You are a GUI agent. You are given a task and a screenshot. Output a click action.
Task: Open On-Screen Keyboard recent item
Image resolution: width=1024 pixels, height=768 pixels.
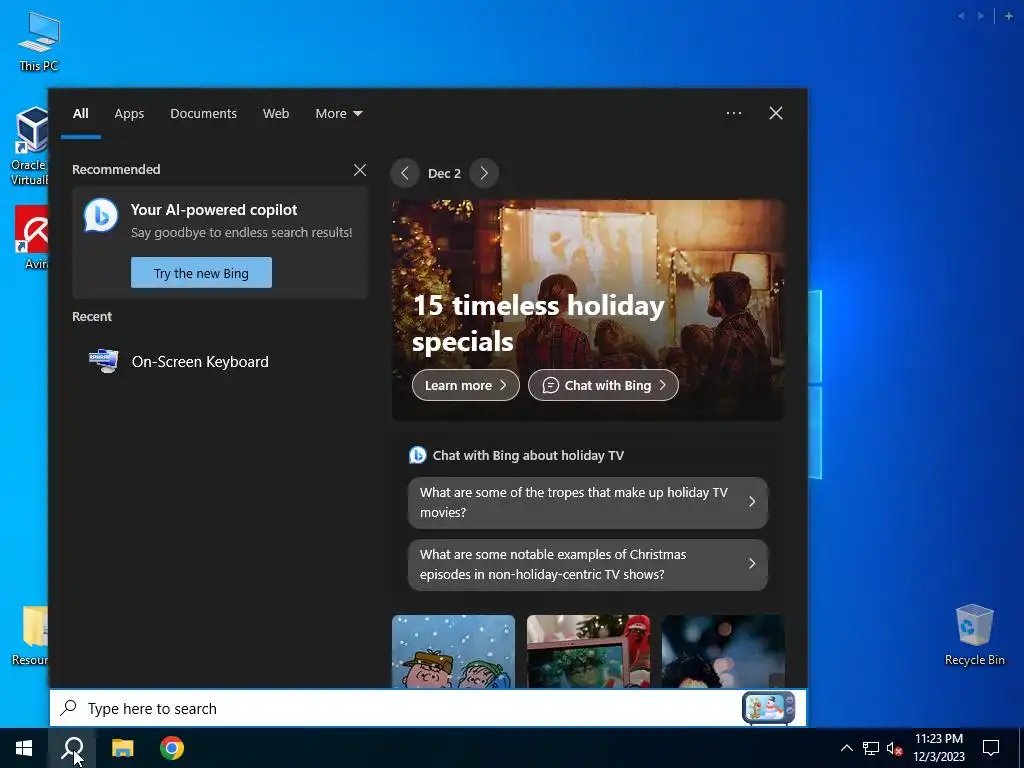tap(219, 362)
